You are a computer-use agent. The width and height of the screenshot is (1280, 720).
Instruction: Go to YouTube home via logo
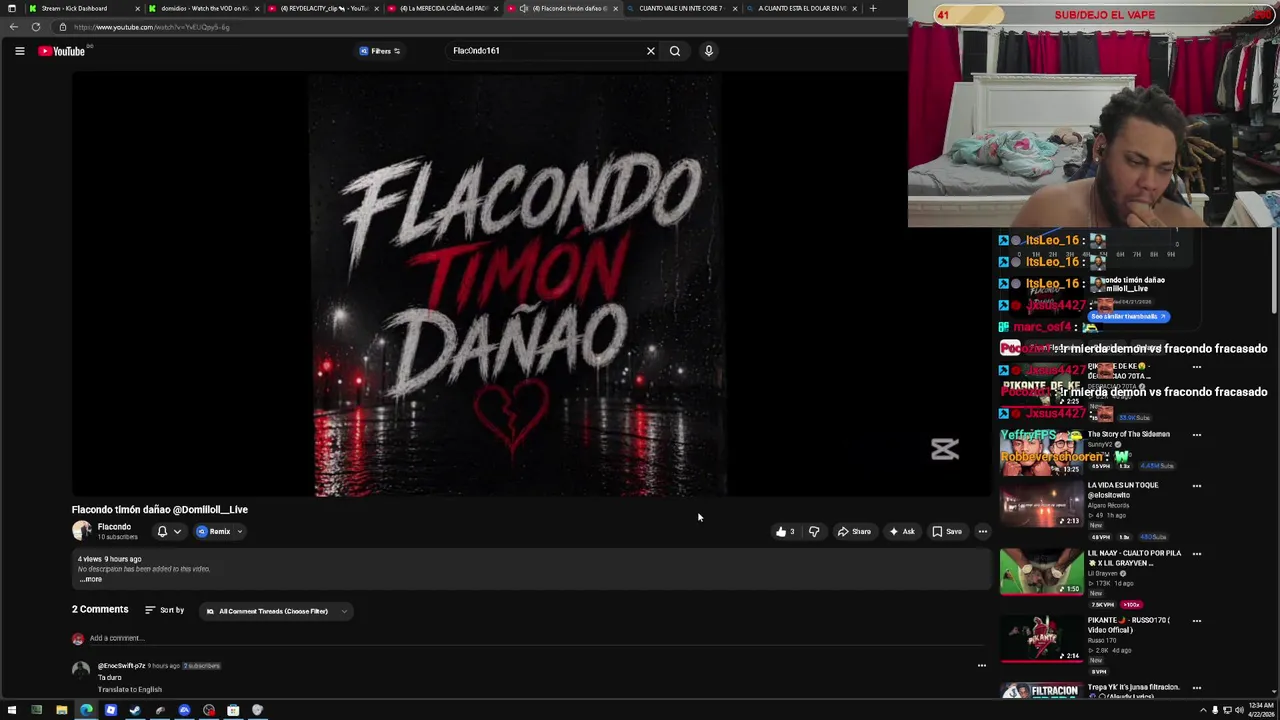tap(62, 51)
